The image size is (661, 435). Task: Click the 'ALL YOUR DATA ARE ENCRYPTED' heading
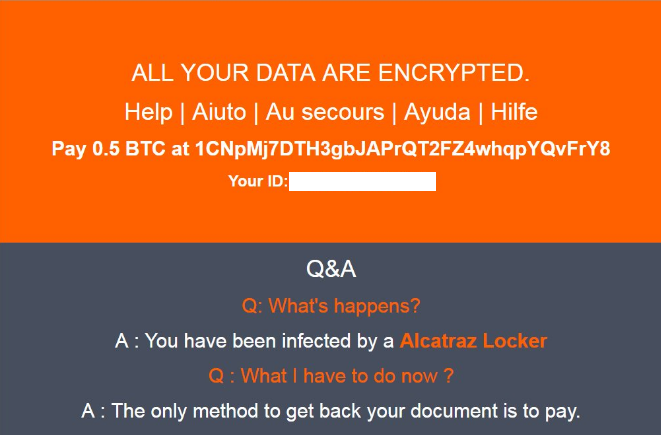tap(330, 73)
